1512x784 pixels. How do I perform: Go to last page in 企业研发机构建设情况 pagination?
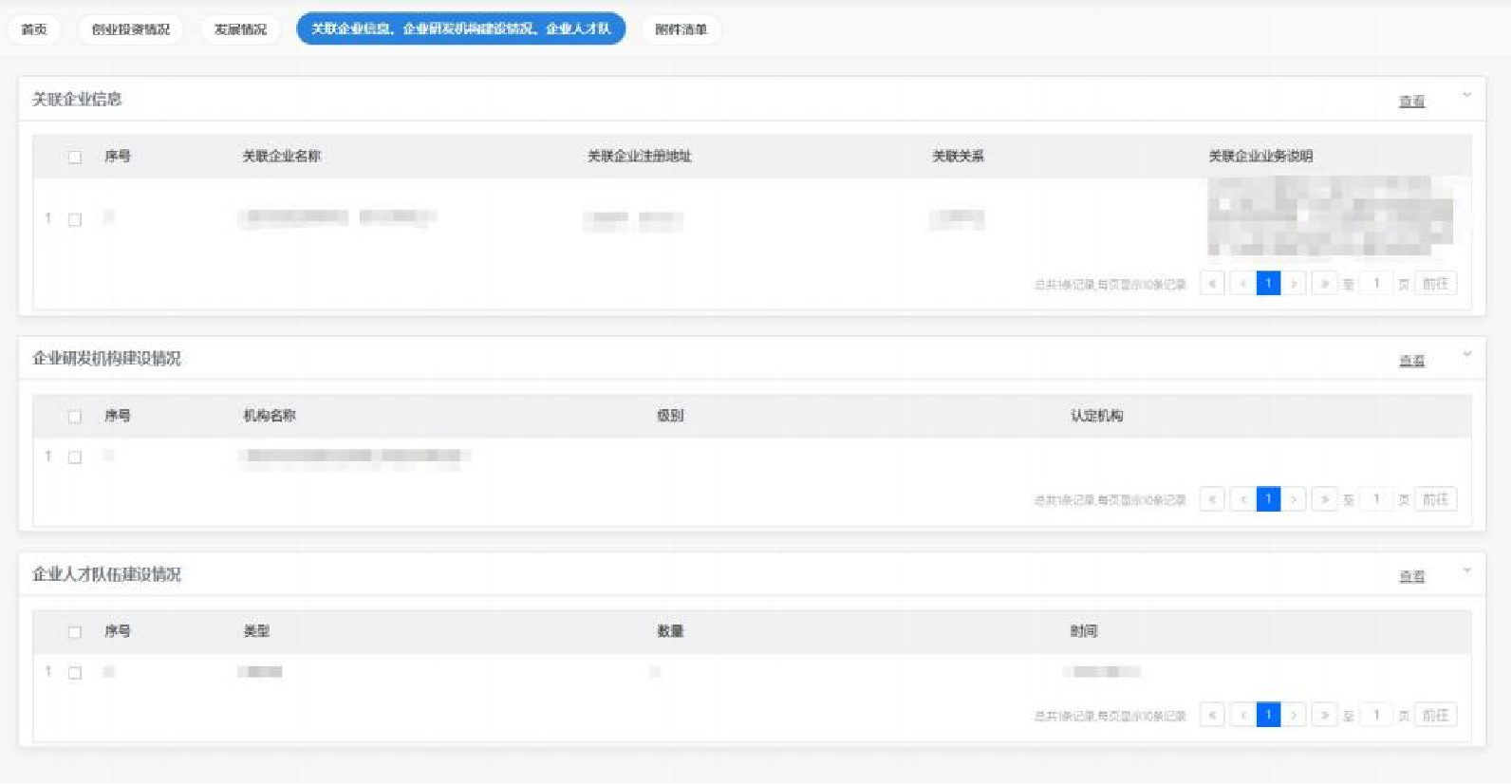[1324, 499]
